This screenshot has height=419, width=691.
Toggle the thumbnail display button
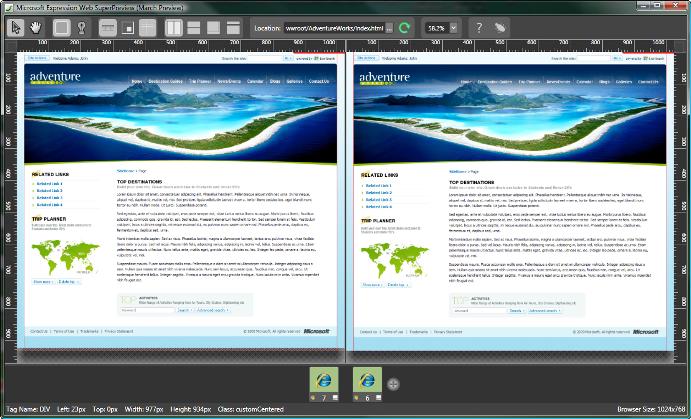(128, 28)
